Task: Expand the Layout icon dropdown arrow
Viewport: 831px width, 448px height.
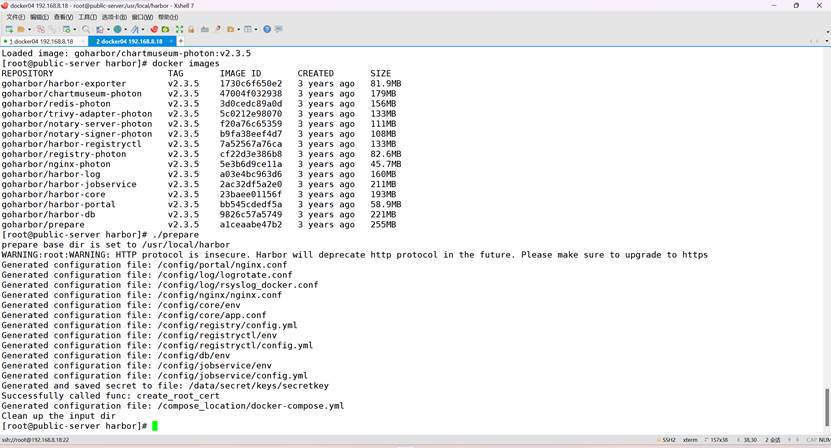Action: [256, 29]
